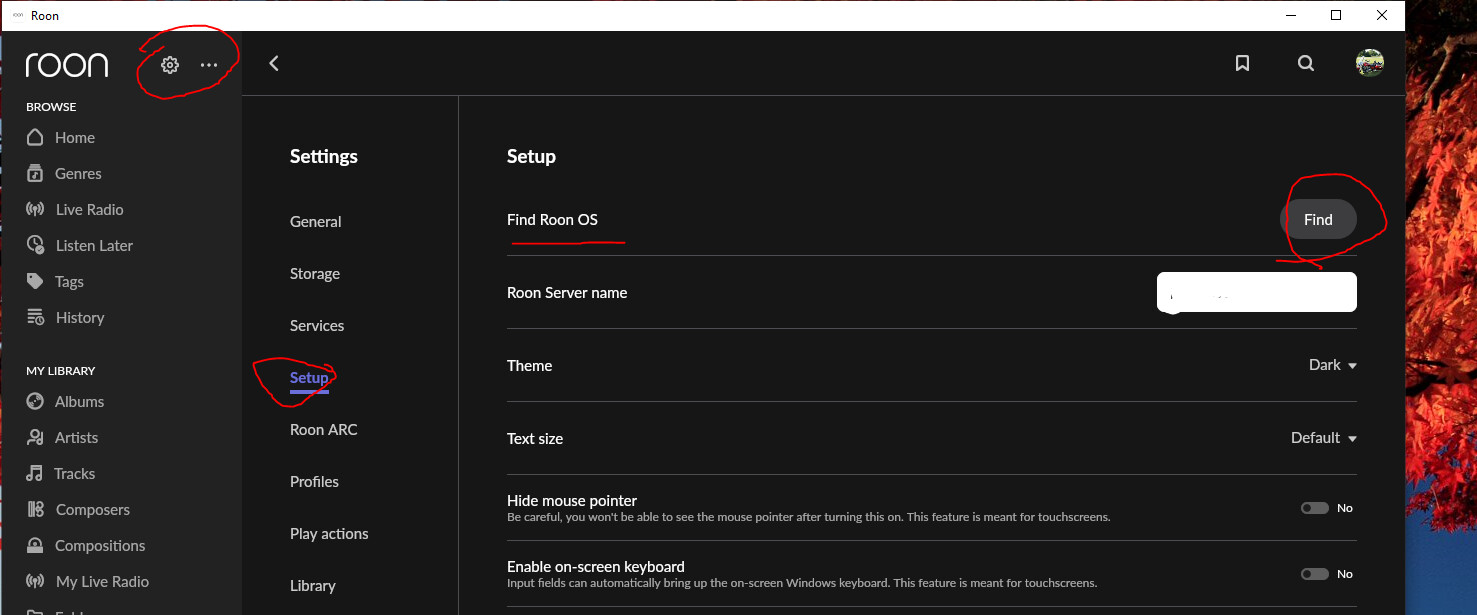Click the Find button for Roon OS
The image size is (1477, 615).
pyautogui.click(x=1318, y=220)
